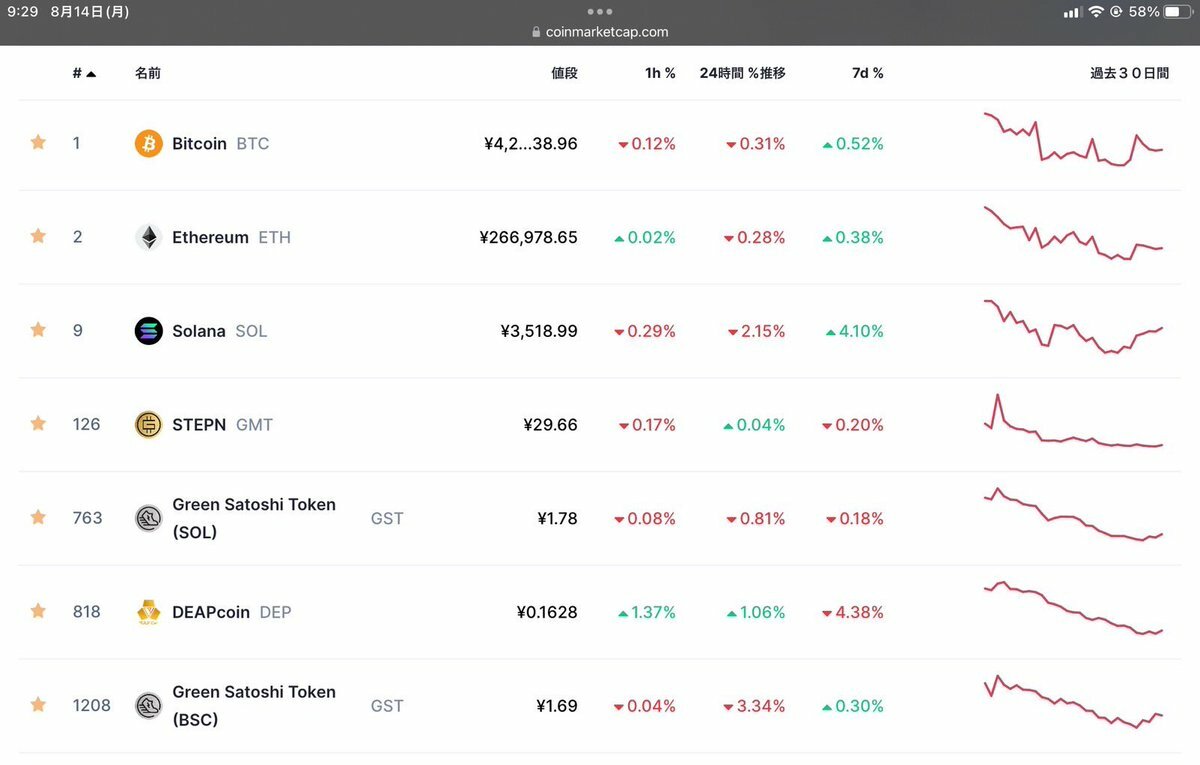Screen dimensions: 1200x765
Task: Click DEAPcoin price ¥0.1628
Action: pos(547,612)
